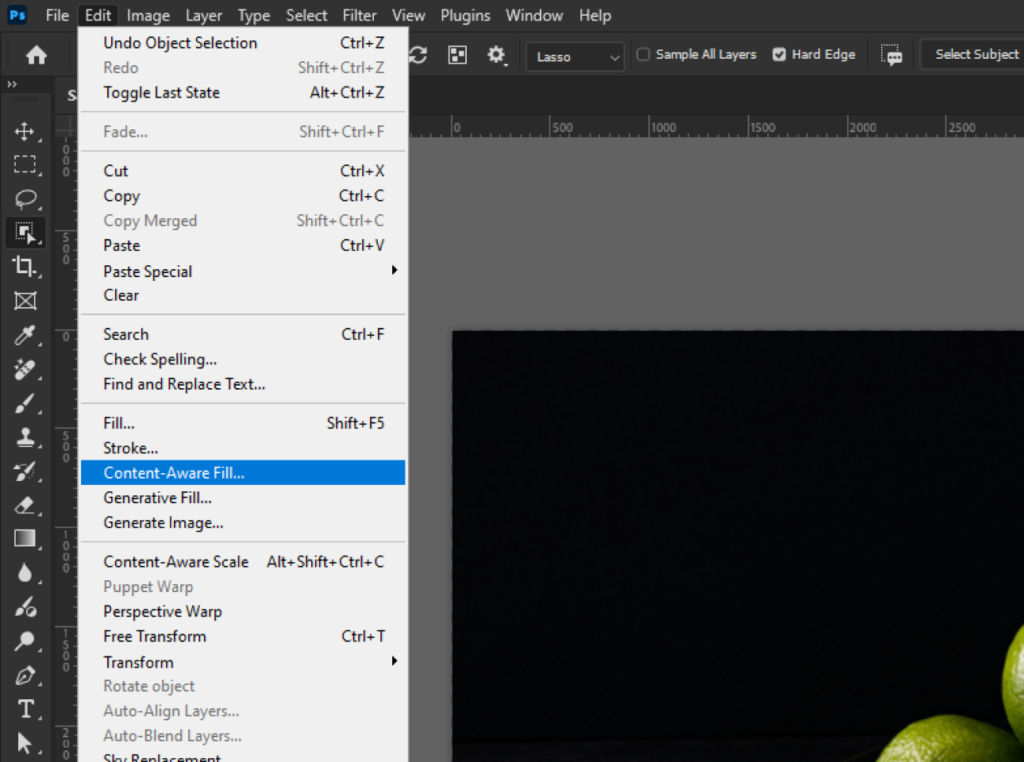Choose Find and Replace Text
Image resolution: width=1024 pixels, height=762 pixels.
243,384
